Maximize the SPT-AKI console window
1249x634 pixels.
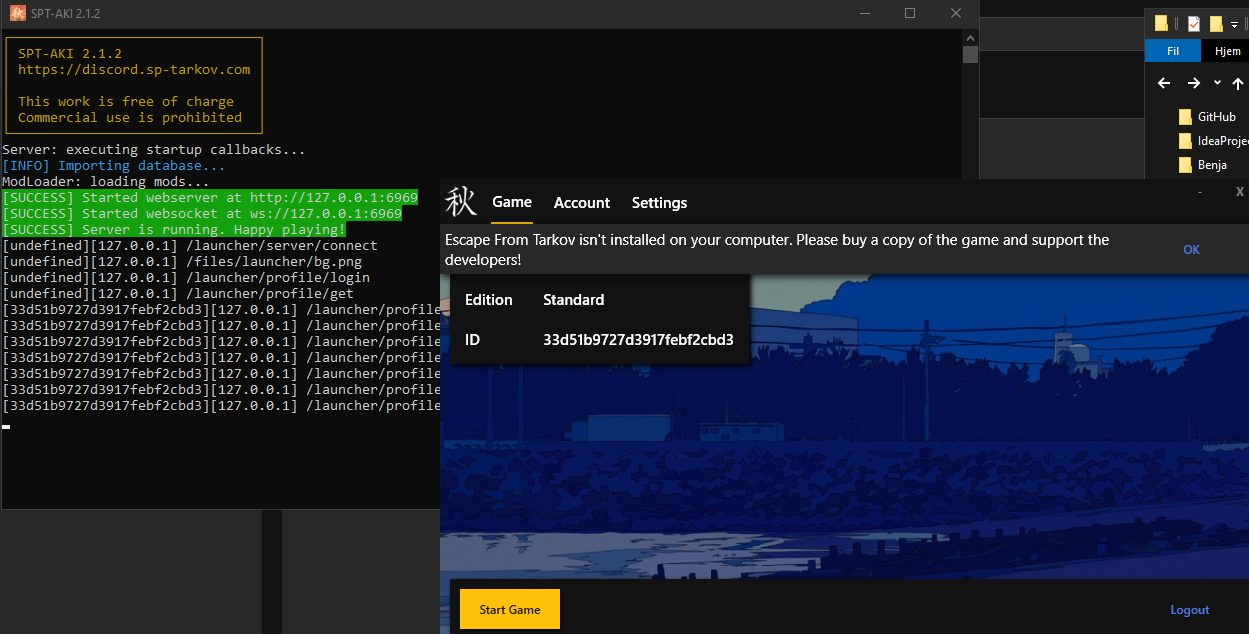click(910, 13)
